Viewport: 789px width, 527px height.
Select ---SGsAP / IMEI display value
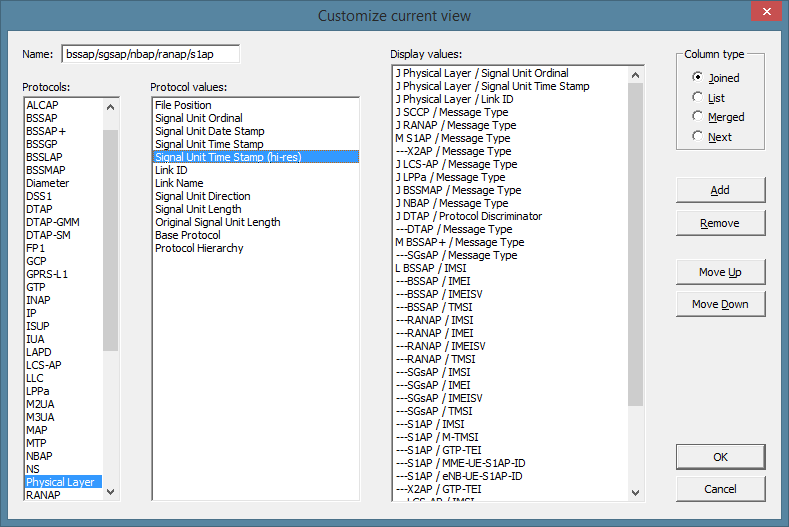click(x=510, y=385)
